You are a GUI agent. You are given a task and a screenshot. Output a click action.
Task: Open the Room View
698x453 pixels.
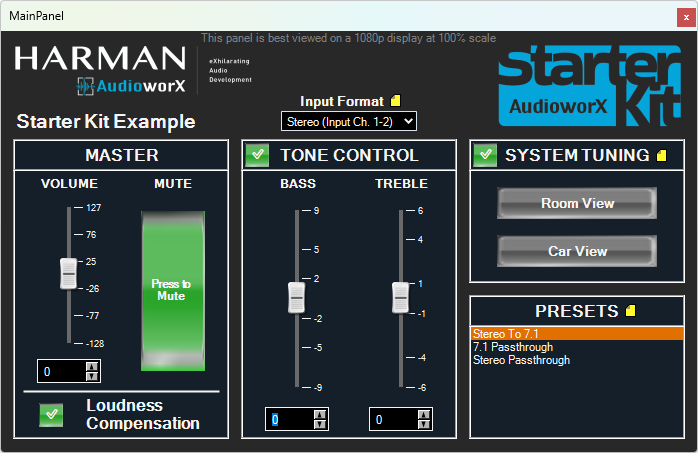[x=577, y=203]
